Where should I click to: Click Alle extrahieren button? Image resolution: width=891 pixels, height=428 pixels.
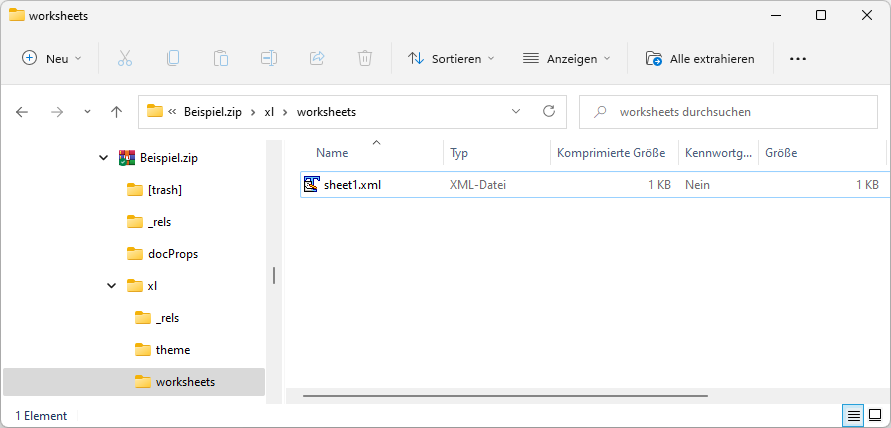[x=700, y=59]
